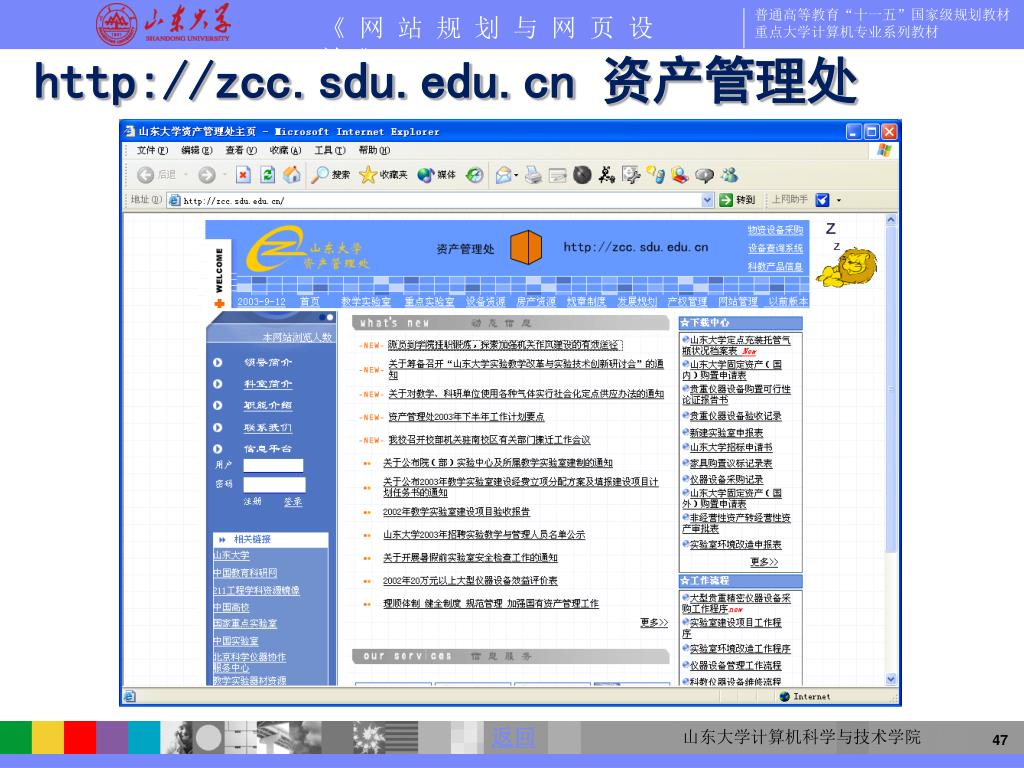Click the Print printer icon
The height and width of the screenshot is (768, 1024).
(534, 175)
